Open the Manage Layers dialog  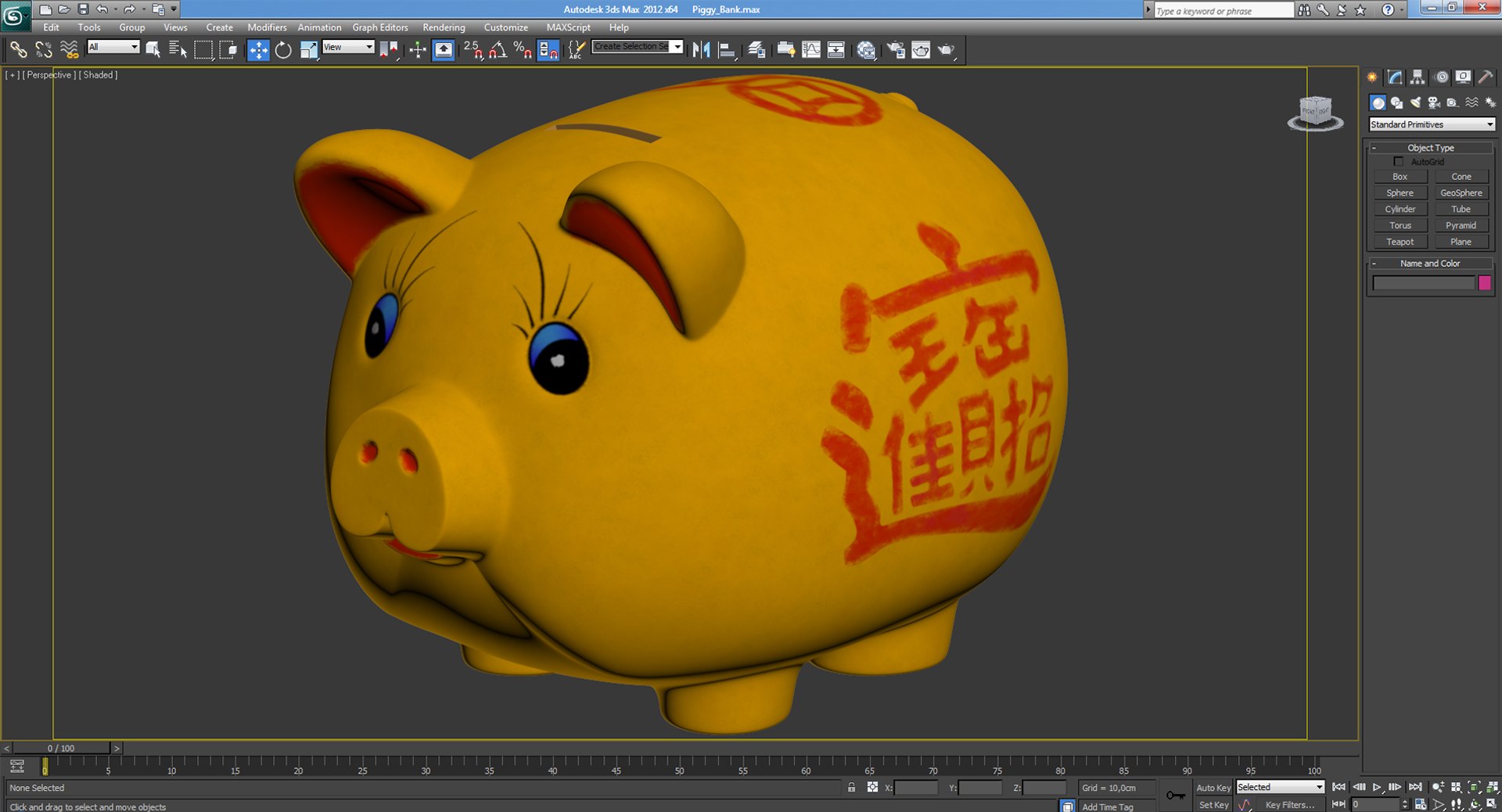pyautogui.click(x=756, y=50)
